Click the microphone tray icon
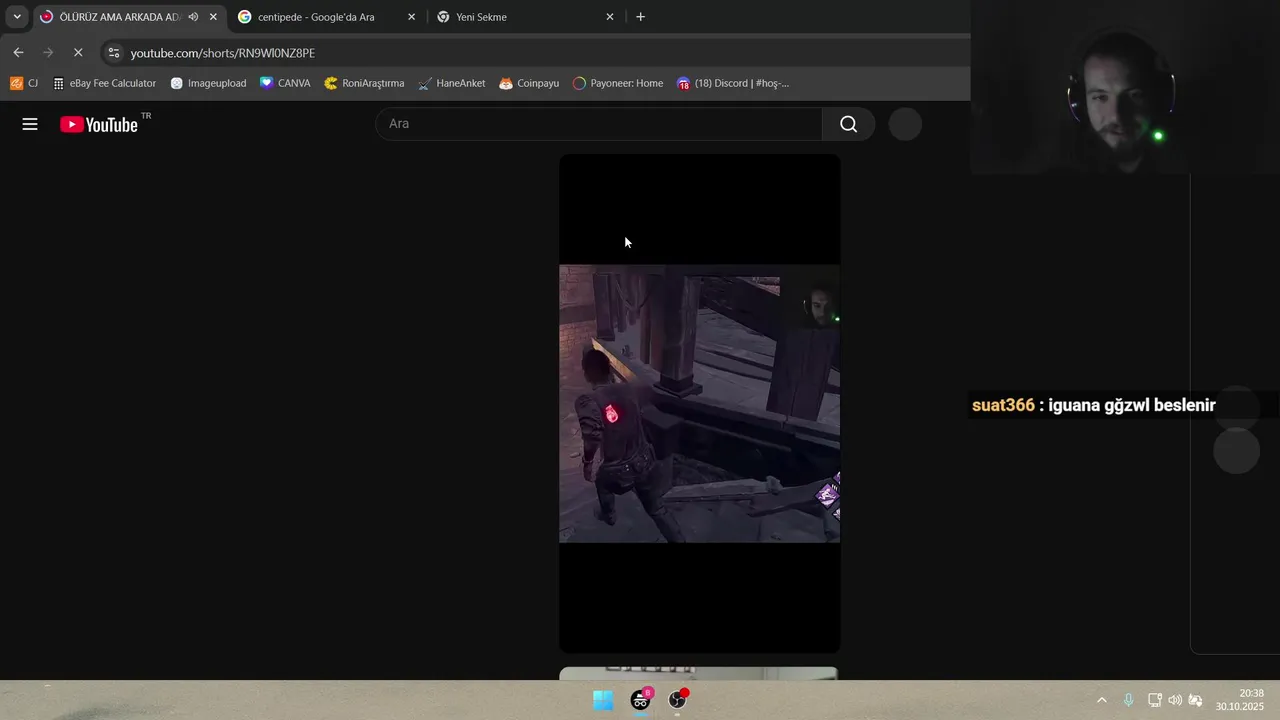 (1128, 700)
